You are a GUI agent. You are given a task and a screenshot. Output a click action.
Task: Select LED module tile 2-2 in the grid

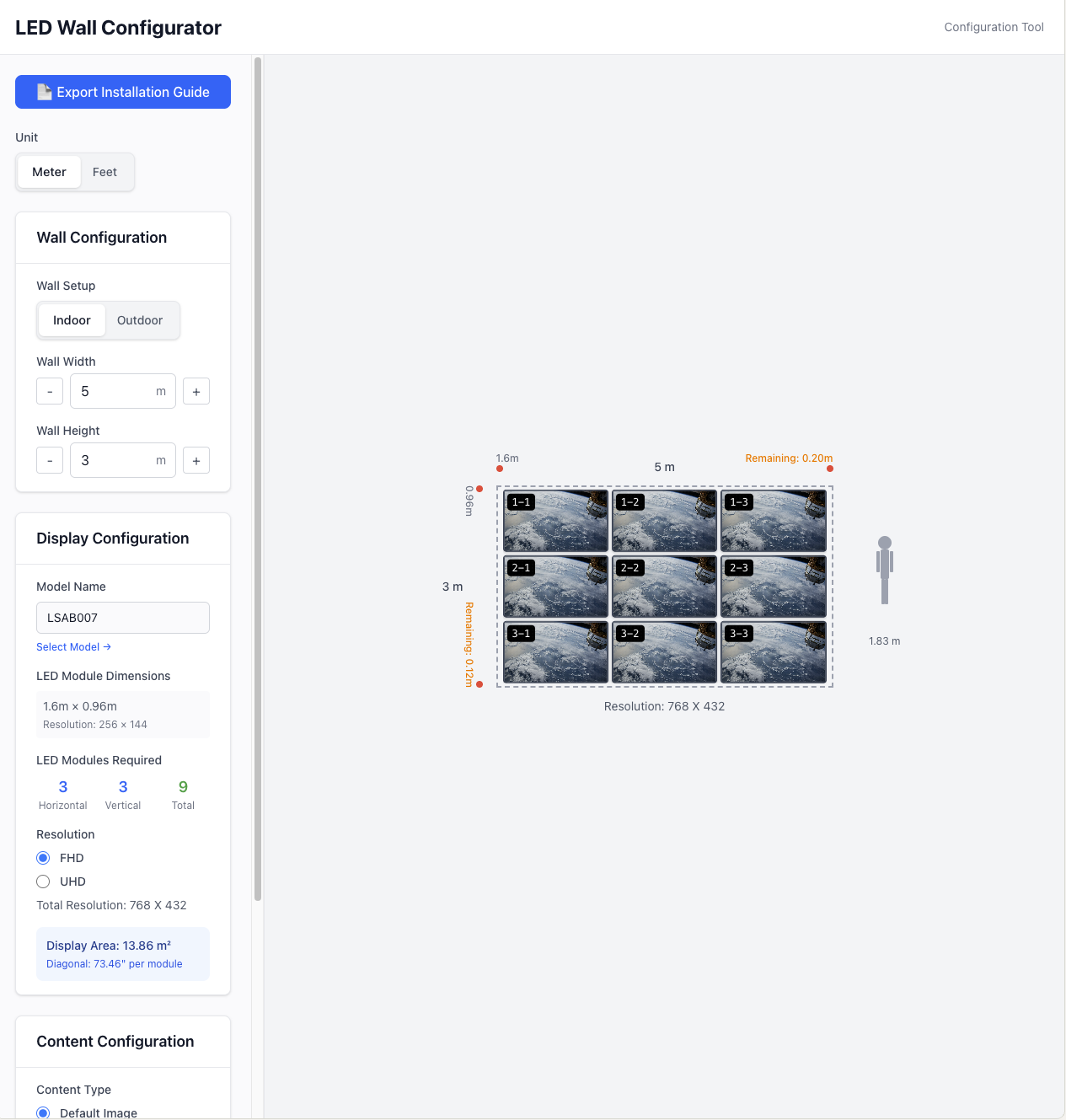click(x=664, y=587)
